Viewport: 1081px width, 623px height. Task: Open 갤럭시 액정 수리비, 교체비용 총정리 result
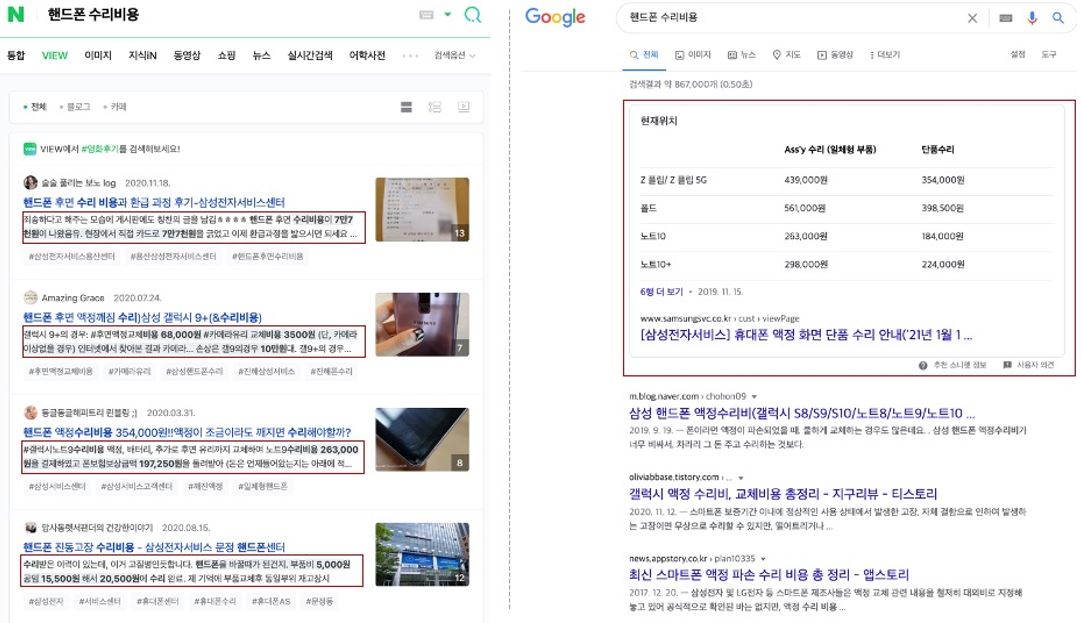(x=782, y=494)
